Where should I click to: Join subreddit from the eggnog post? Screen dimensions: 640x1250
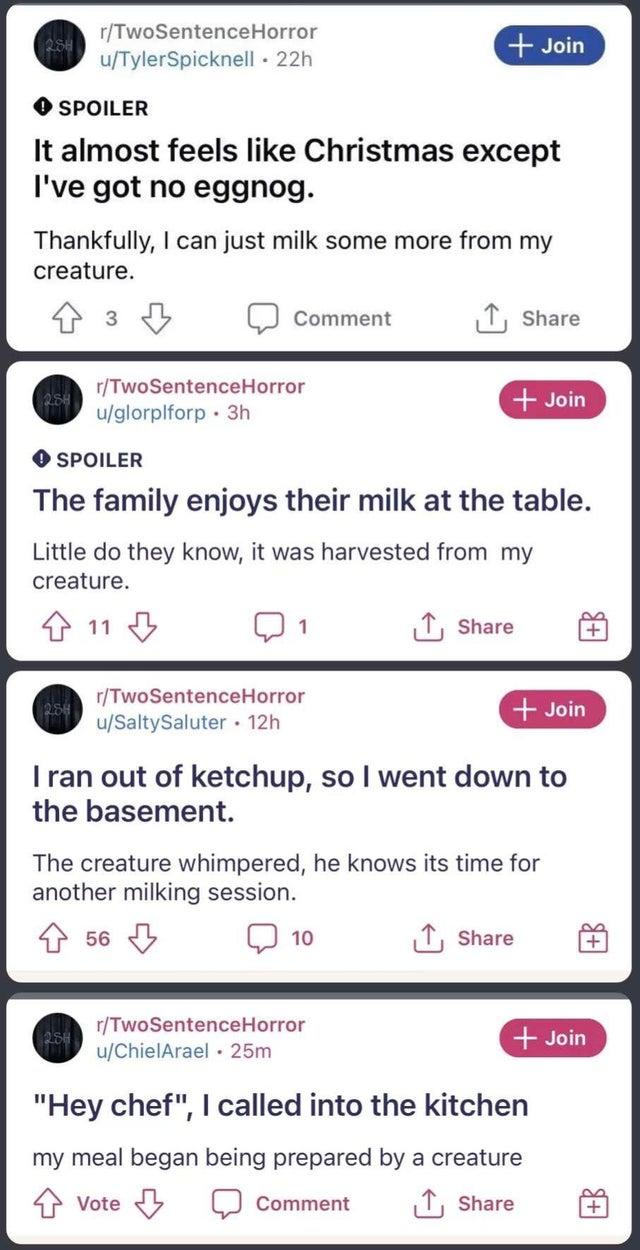tap(549, 45)
